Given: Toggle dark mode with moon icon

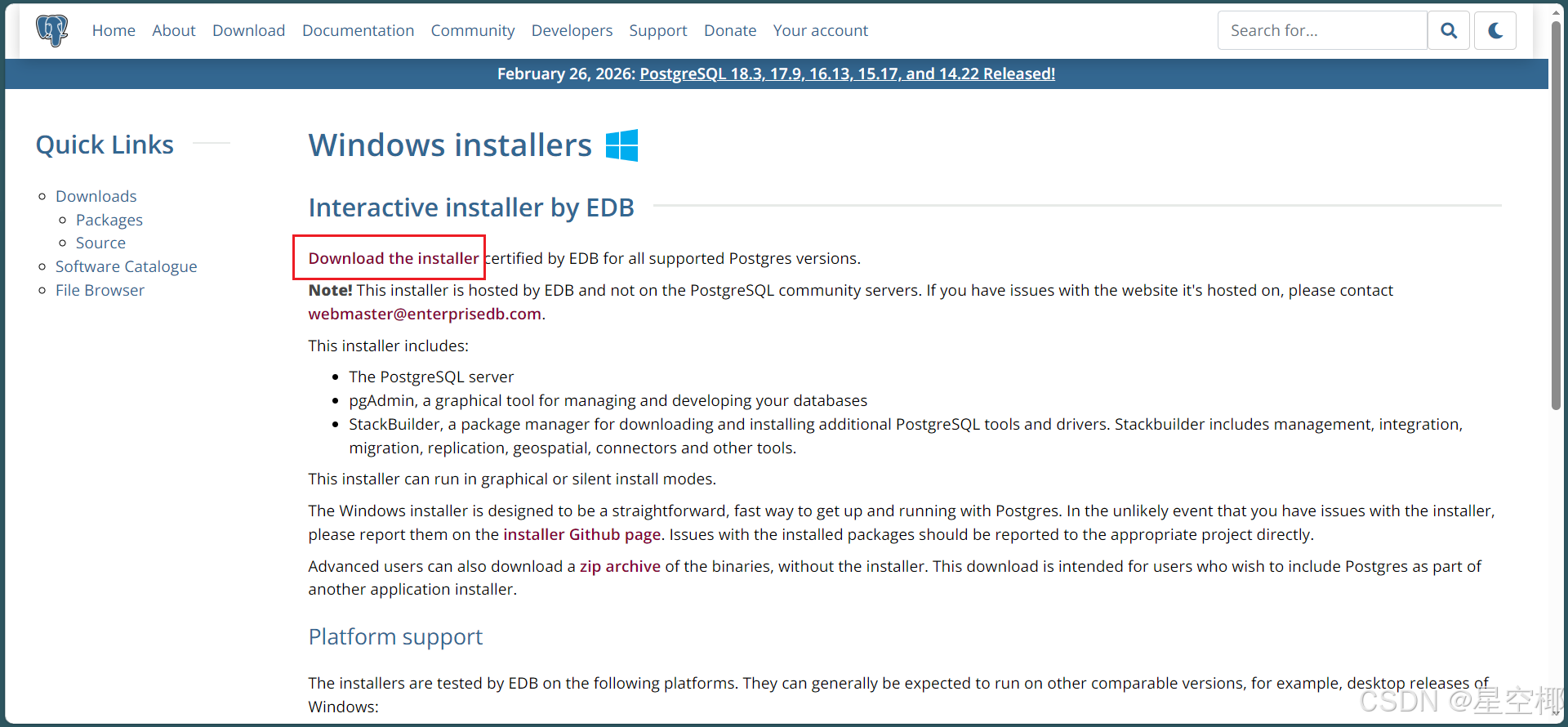Looking at the screenshot, I should pyautogui.click(x=1495, y=30).
